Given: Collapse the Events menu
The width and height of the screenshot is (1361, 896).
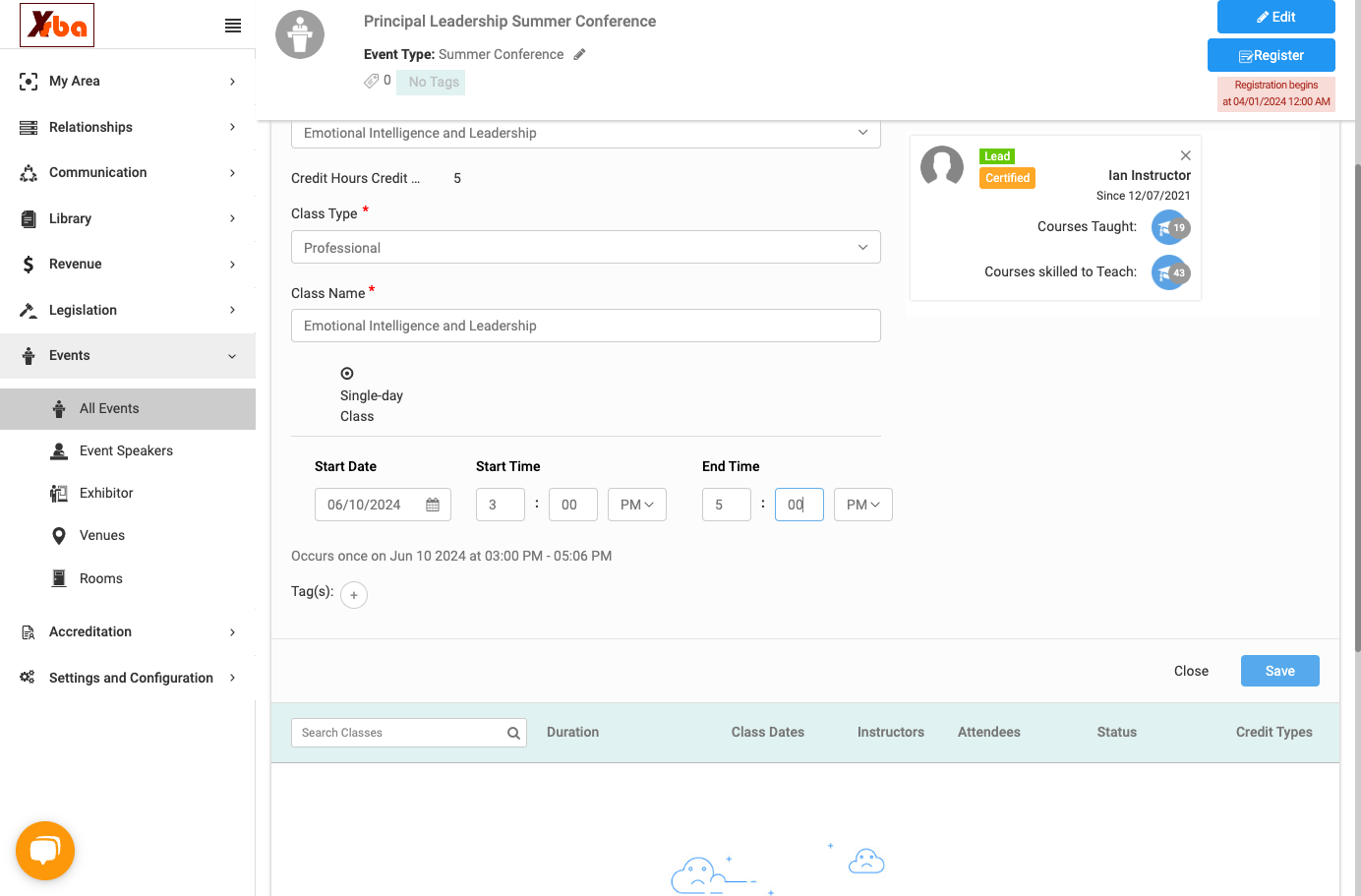Looking at the screenshot, I should coord(128,356).
